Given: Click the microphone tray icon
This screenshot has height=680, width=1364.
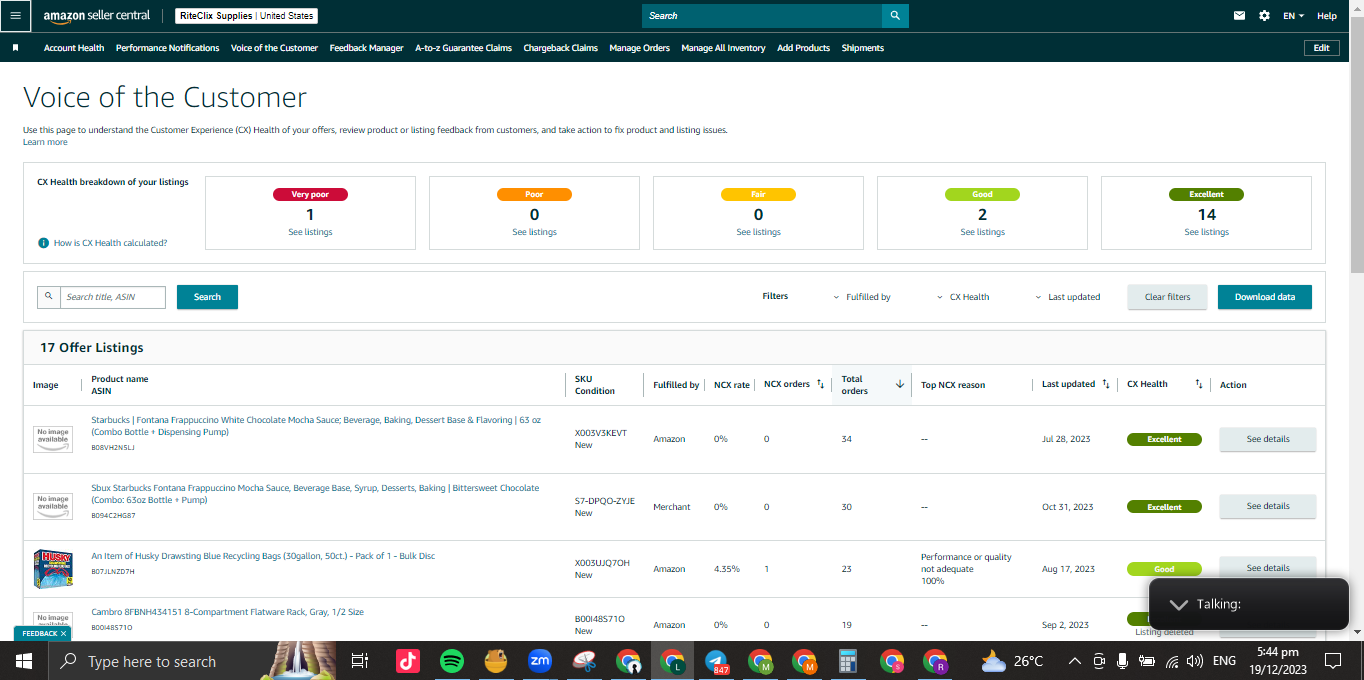Looking at the screenshot, I should coord(1122,661).
